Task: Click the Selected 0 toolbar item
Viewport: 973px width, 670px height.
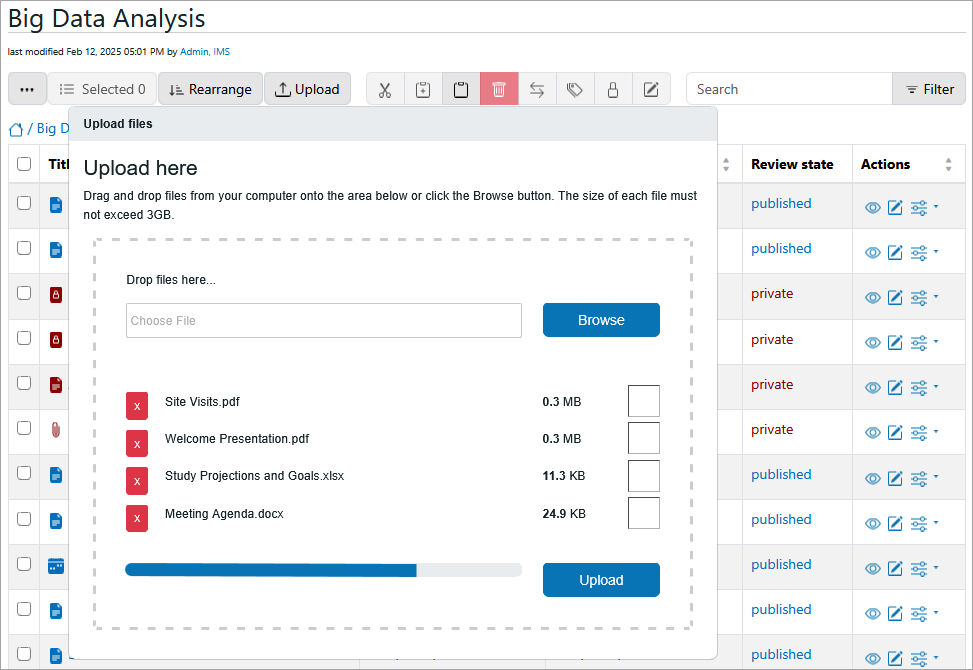Action: click(102, 89)
